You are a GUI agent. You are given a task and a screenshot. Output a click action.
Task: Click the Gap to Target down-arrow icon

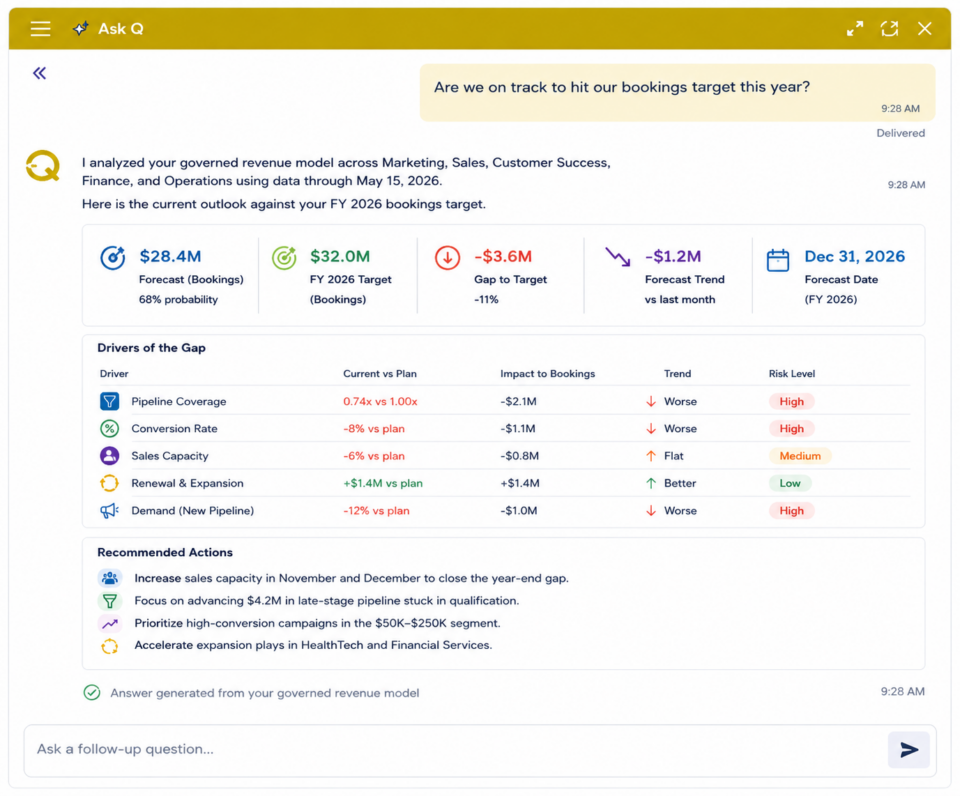point(448,258)
